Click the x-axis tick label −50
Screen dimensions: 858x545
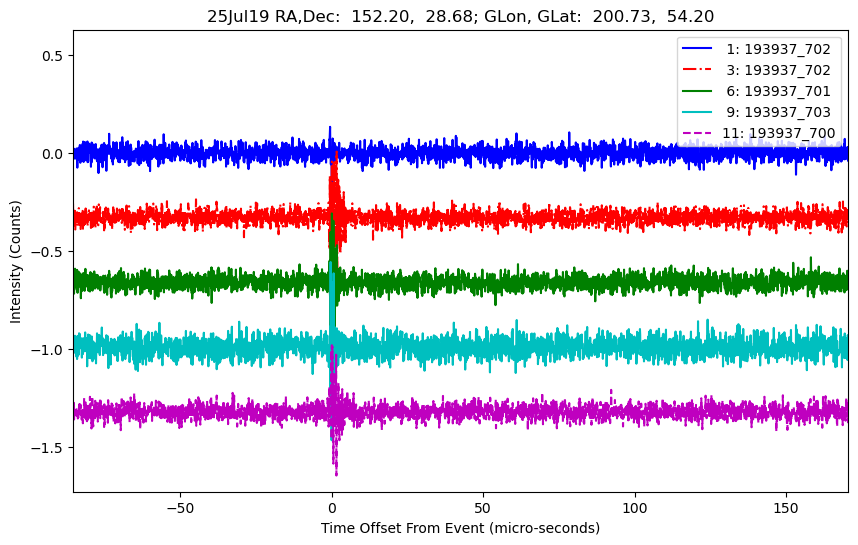tap(180, 506)
